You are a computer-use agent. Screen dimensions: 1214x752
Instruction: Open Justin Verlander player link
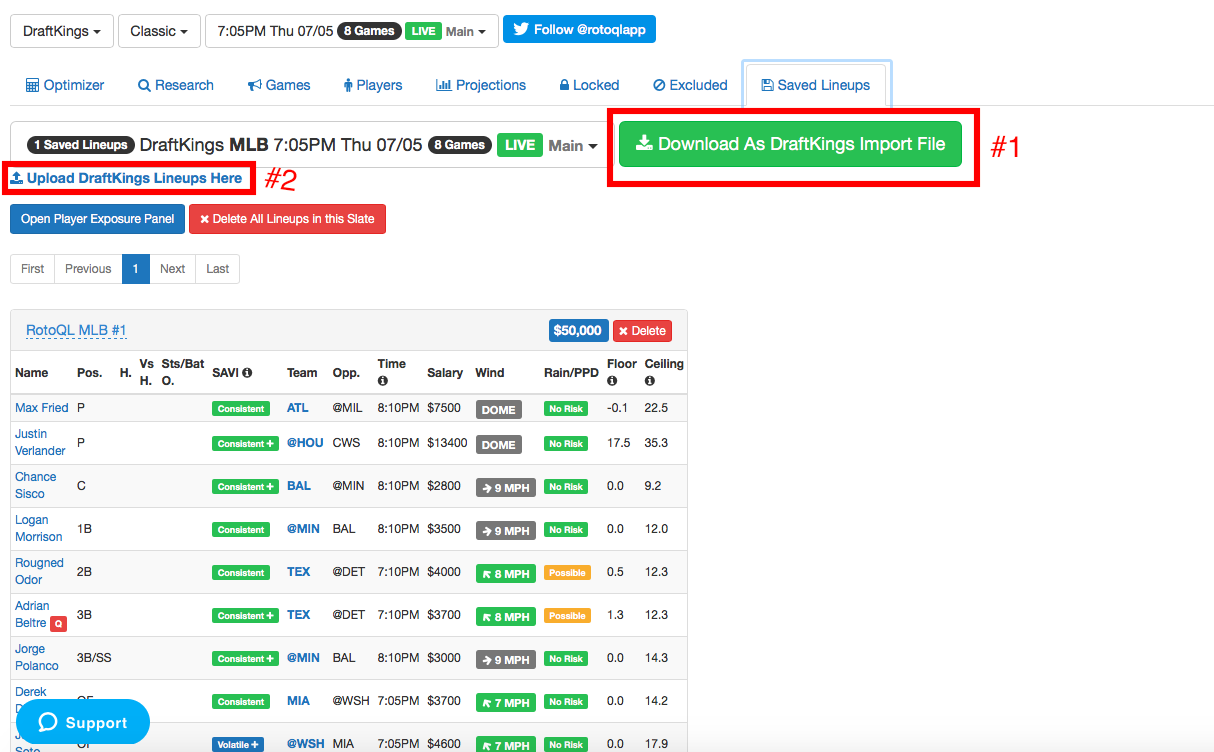(x=40, y=442)
